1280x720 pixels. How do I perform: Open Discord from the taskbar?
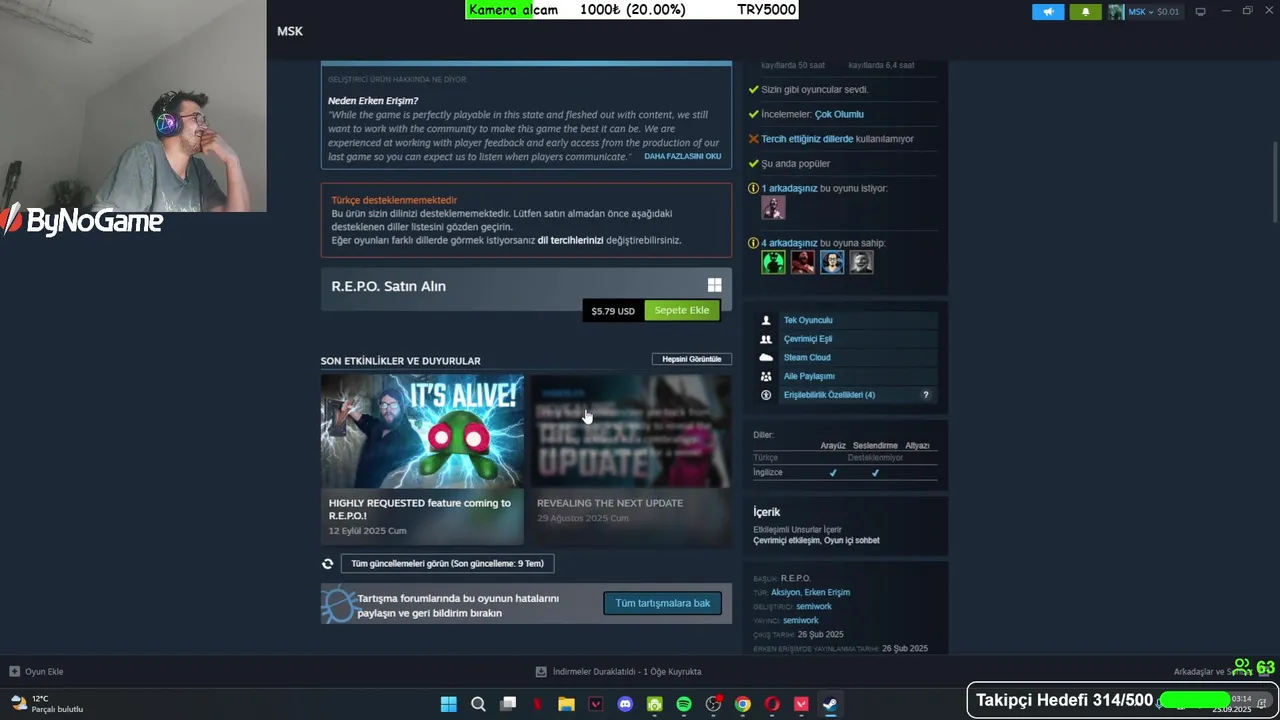(625, 704)
